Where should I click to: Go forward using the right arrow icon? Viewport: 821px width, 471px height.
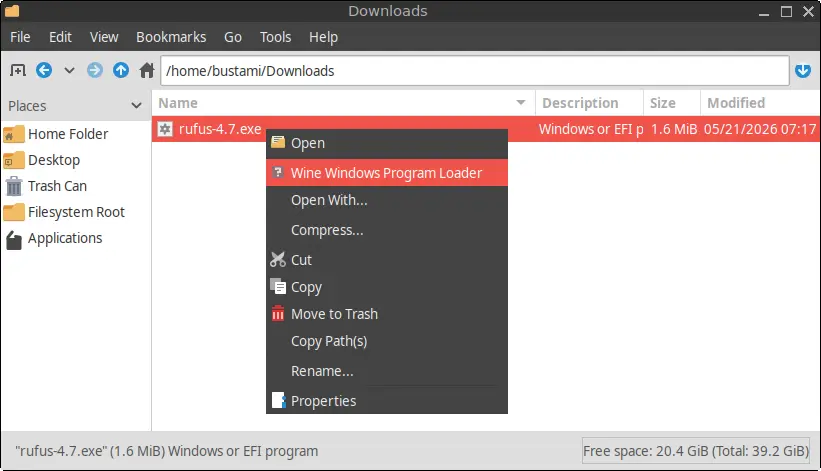[x=95, y=70]
